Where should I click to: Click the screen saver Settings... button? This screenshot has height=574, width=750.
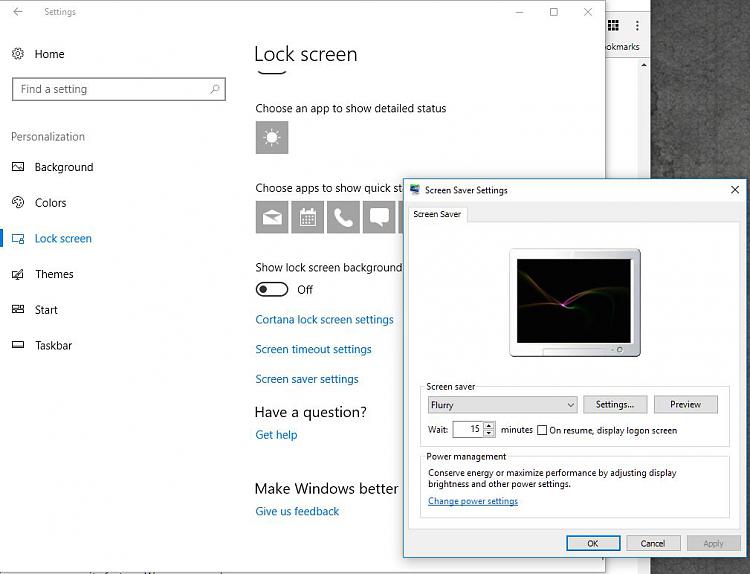pyautogui.click(x=615, y=404)
